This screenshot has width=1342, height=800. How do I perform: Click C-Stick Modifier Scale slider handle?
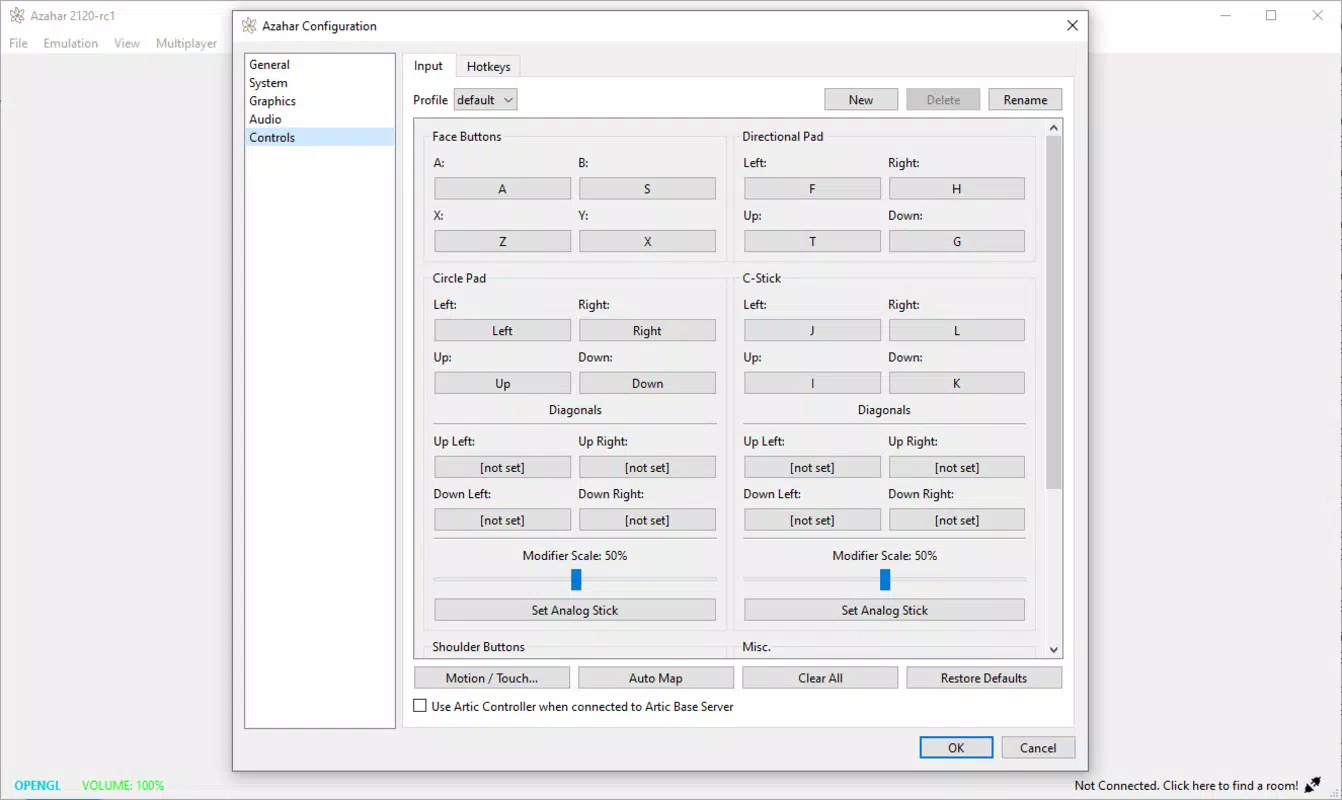pos(885,579)
